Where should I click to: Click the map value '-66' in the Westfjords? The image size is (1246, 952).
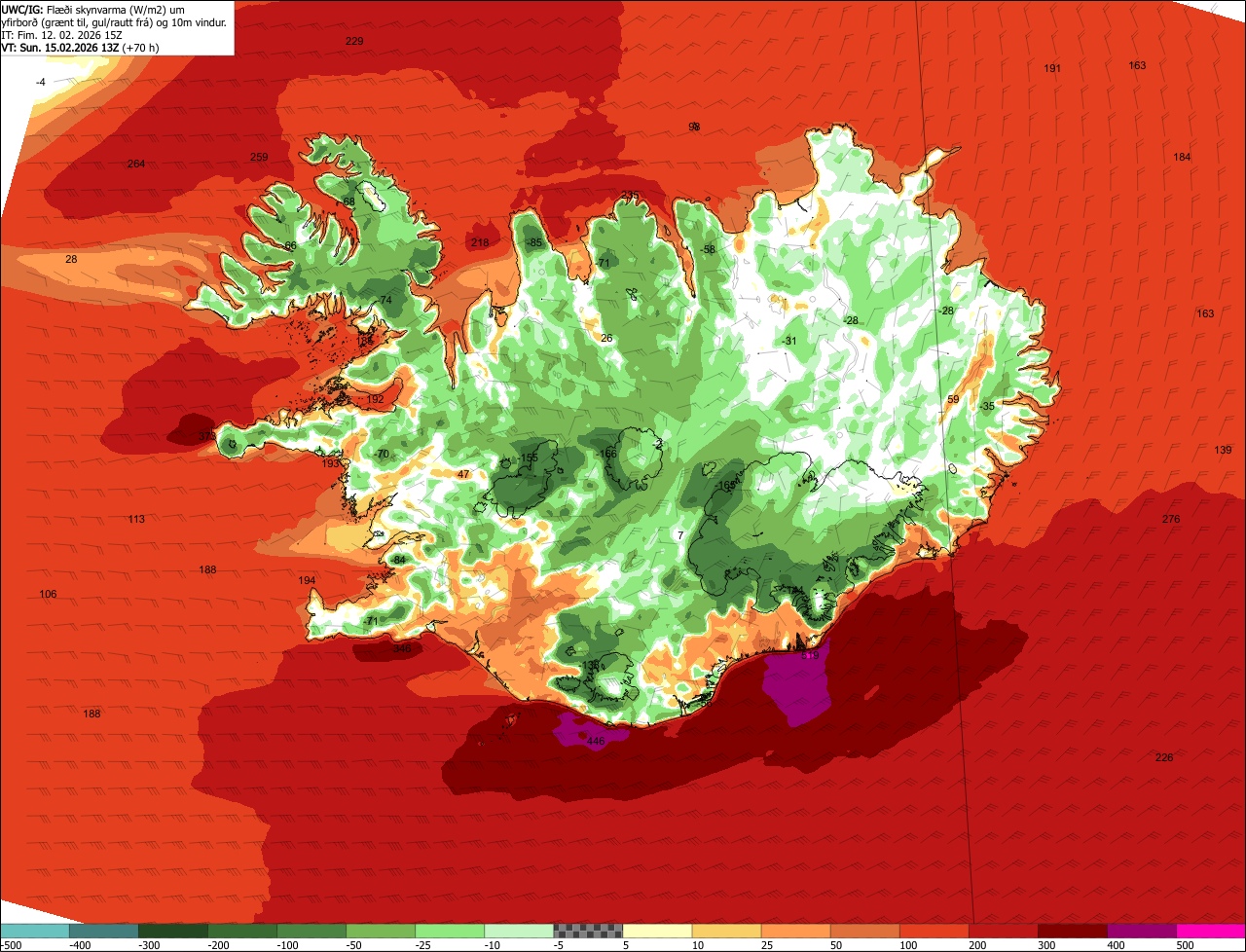(289, 245)
